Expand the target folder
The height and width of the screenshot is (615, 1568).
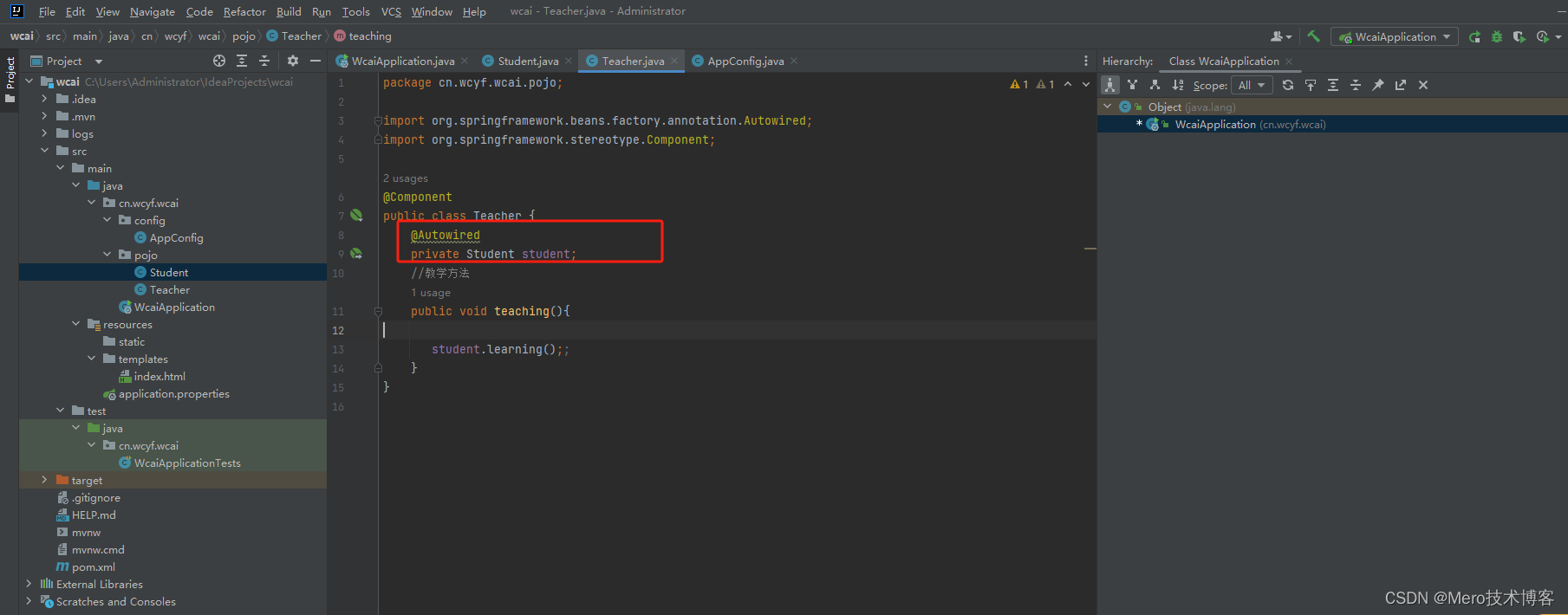click(x=44, y=480)
